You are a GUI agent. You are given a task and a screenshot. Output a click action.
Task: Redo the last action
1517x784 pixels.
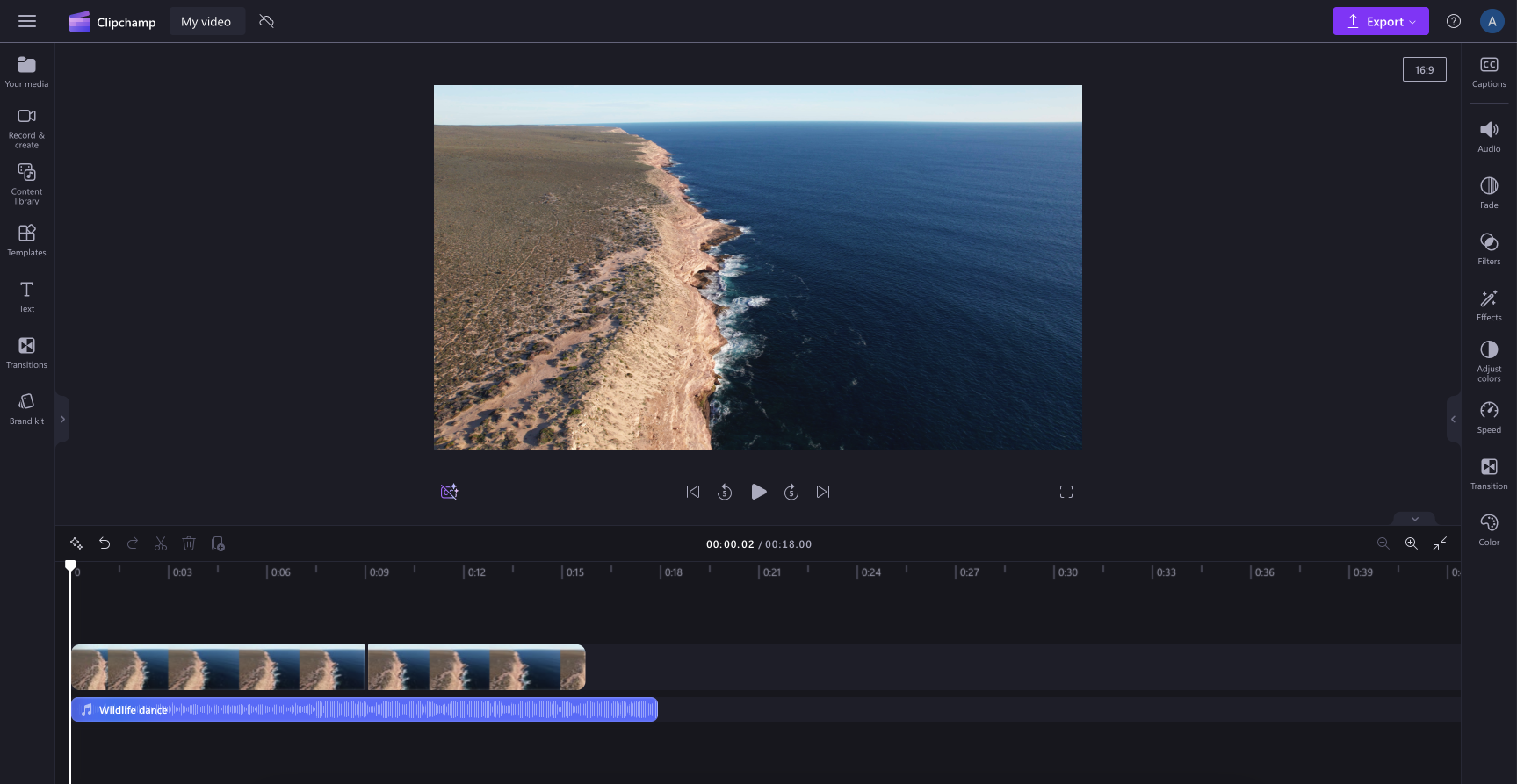pyautogui.click(x=133, y=543)
